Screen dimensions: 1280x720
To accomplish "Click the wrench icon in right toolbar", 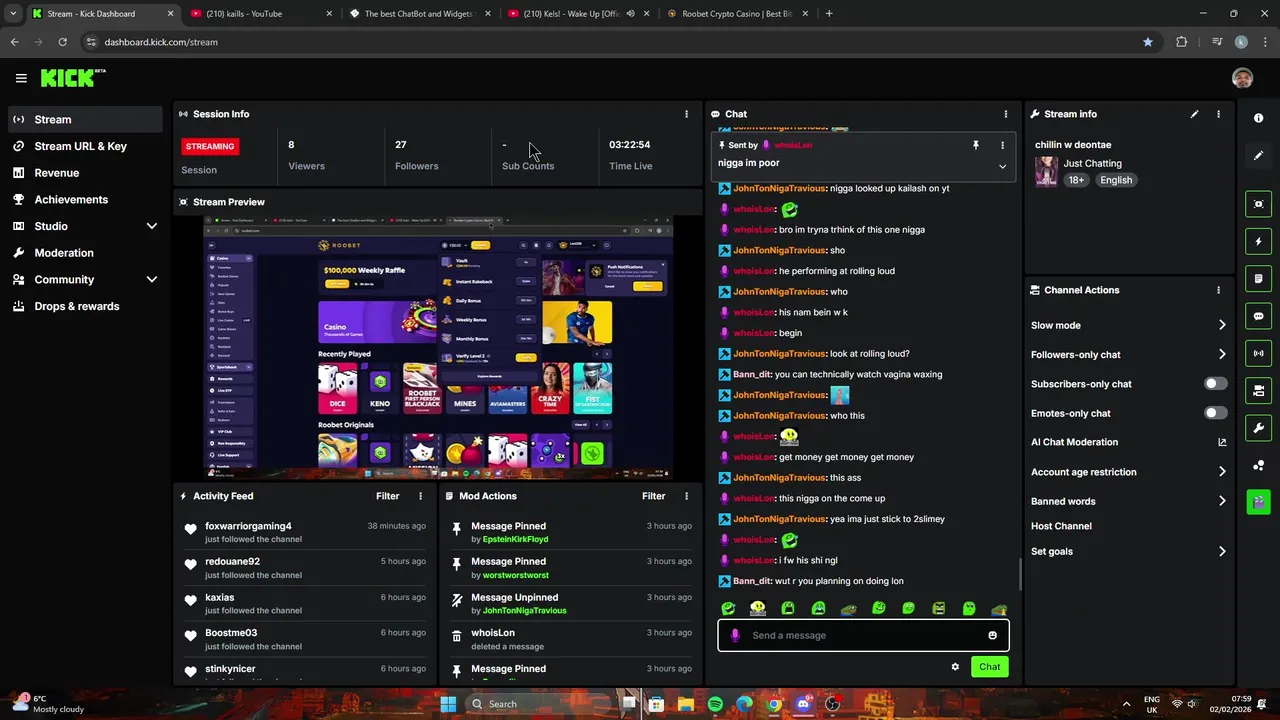I will click(x=1258, y=428).
